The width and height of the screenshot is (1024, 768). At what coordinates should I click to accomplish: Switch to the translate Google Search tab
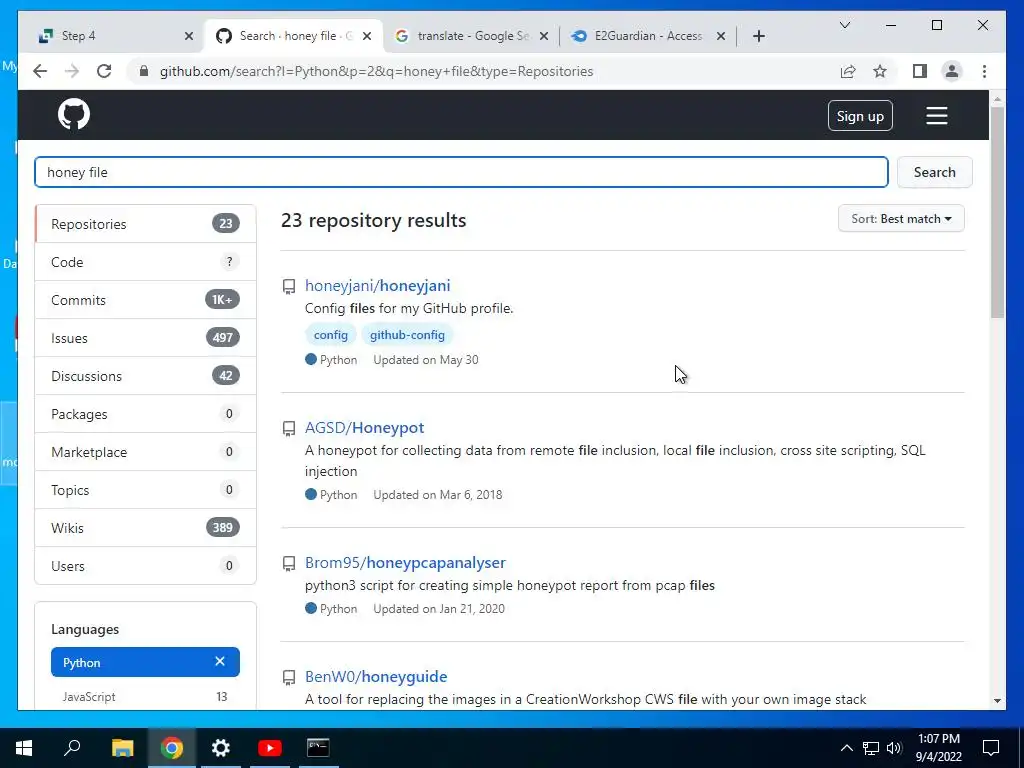[x=470, y=36]
